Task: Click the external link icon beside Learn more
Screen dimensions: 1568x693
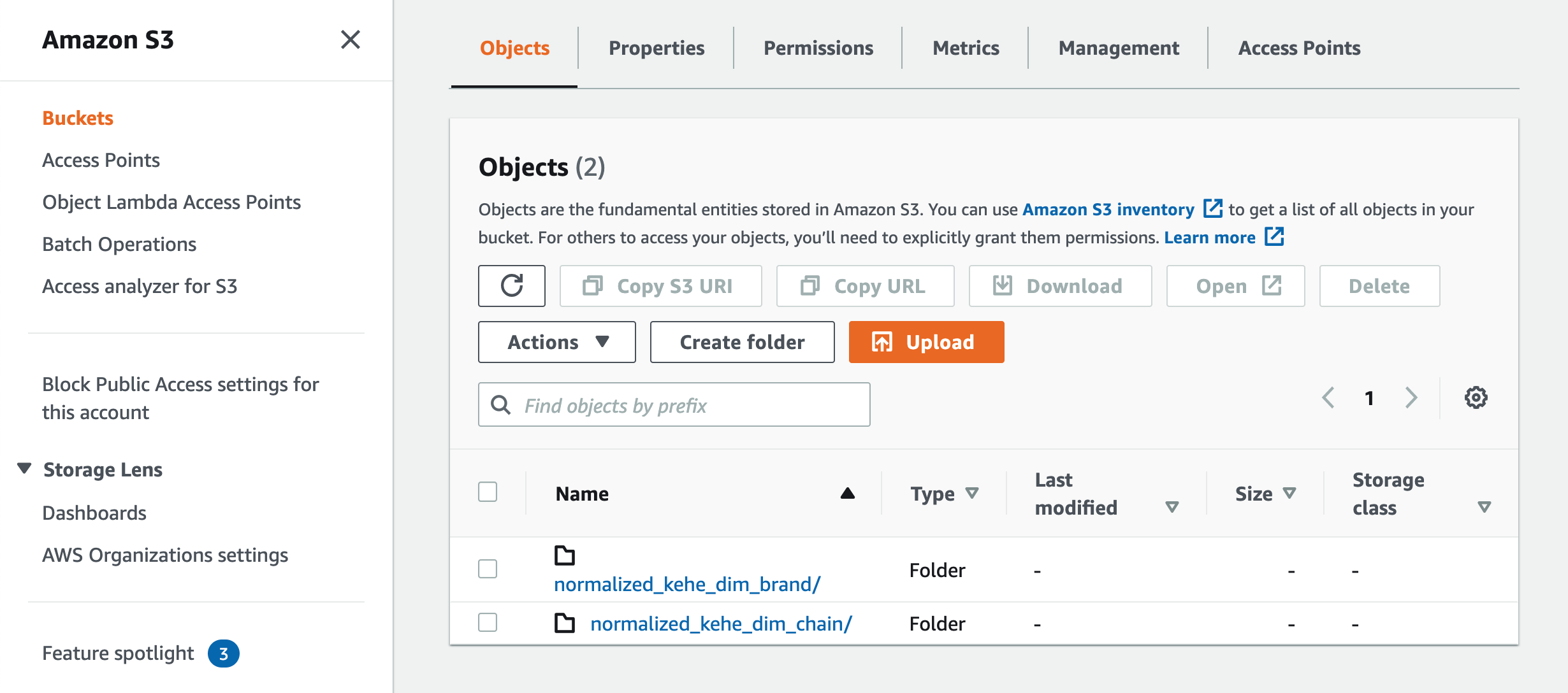Action: (1274, 236)
